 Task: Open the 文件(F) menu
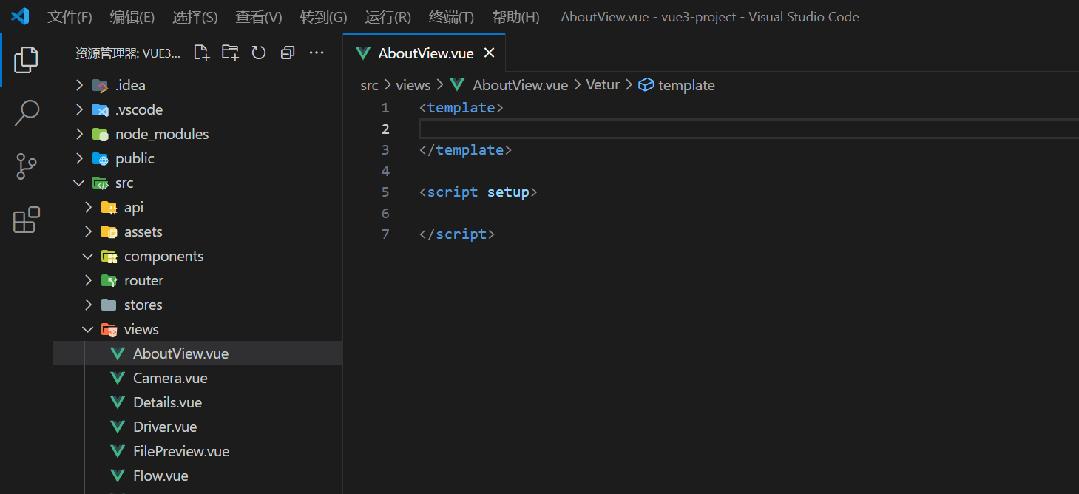pyautogui.click(x=70, y=17)
